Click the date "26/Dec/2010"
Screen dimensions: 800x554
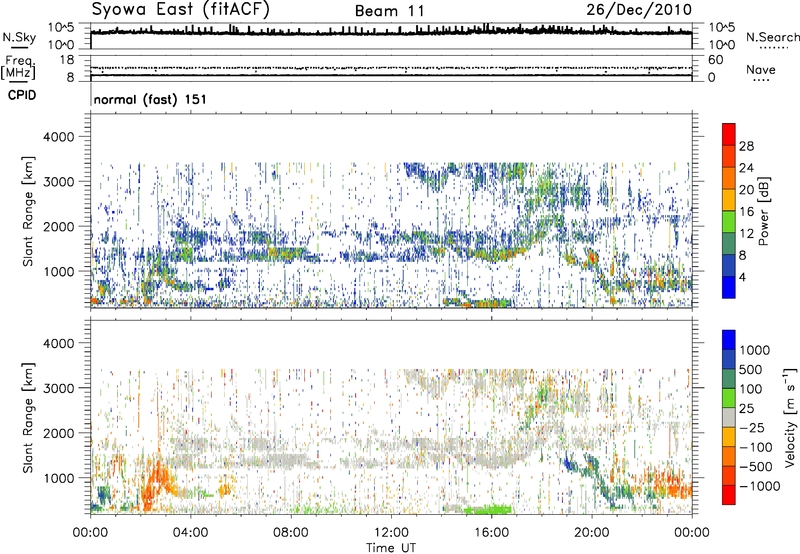click(x=639, y=10)
